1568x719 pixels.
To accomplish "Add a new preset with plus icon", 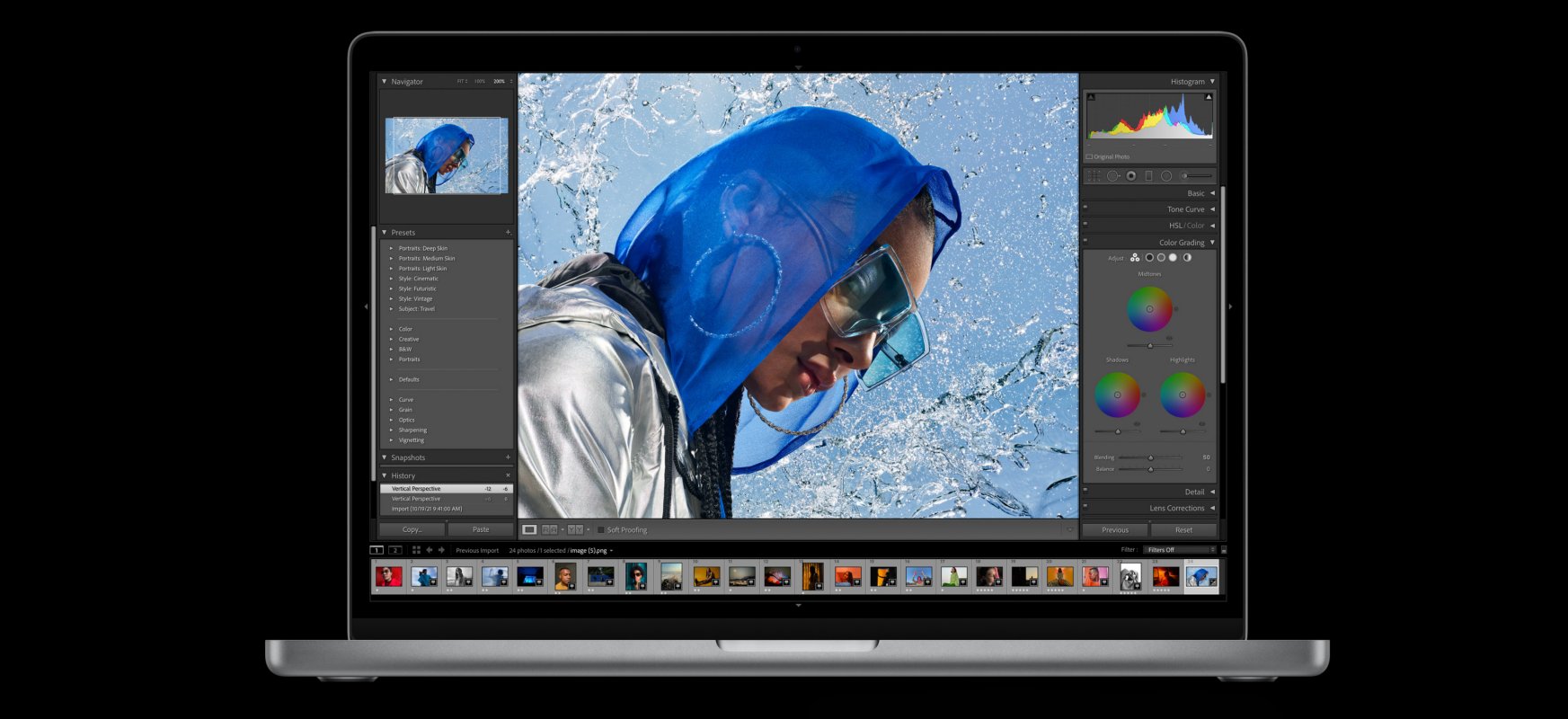I will [508, 232].
